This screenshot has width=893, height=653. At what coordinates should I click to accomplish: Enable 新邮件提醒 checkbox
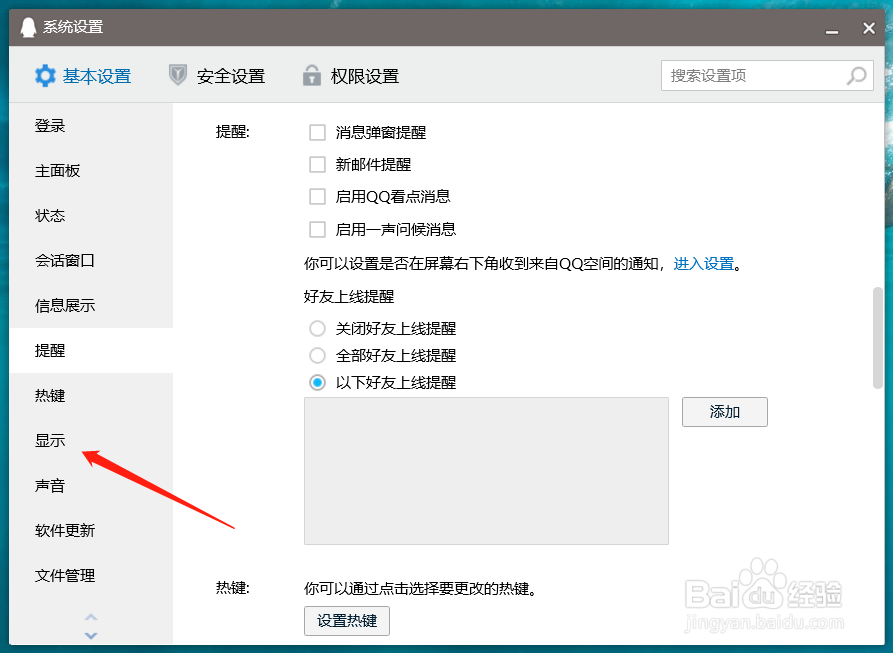pyautogui.click(x=317, y=164)
